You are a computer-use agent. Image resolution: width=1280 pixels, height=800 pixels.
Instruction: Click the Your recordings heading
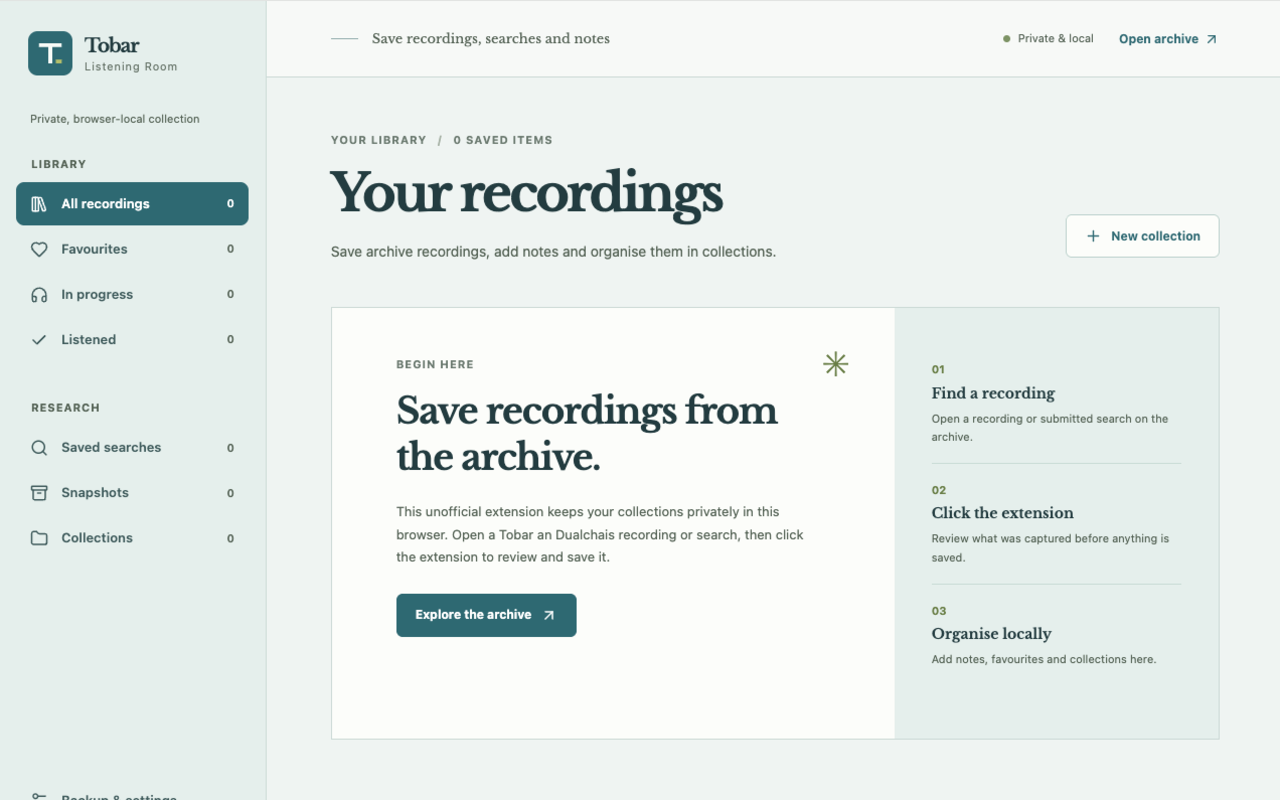click(x=526, y=192)
